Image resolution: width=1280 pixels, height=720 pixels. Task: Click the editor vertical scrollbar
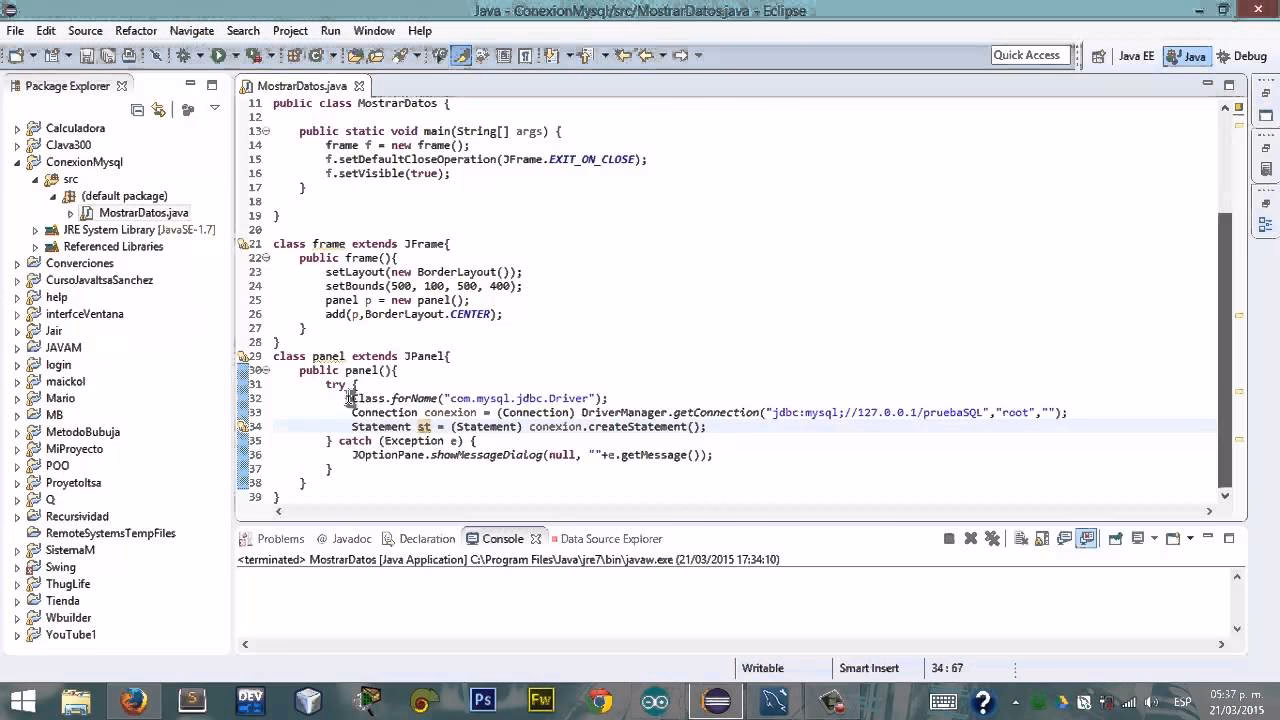(1224, 350)
